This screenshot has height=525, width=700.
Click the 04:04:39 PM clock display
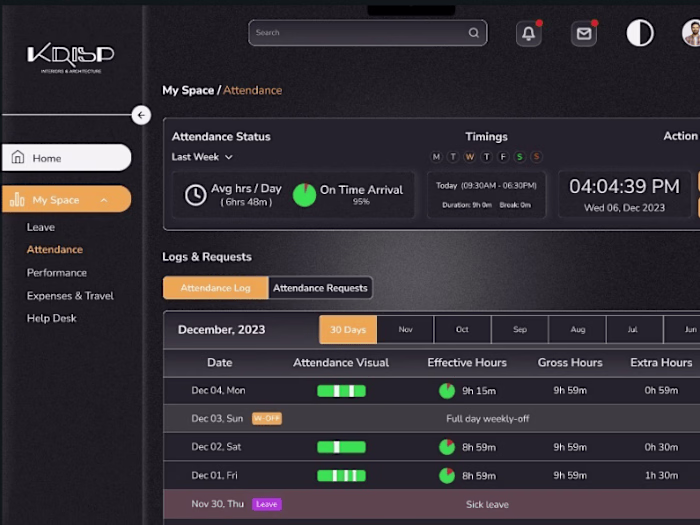(x=624, y=186)
